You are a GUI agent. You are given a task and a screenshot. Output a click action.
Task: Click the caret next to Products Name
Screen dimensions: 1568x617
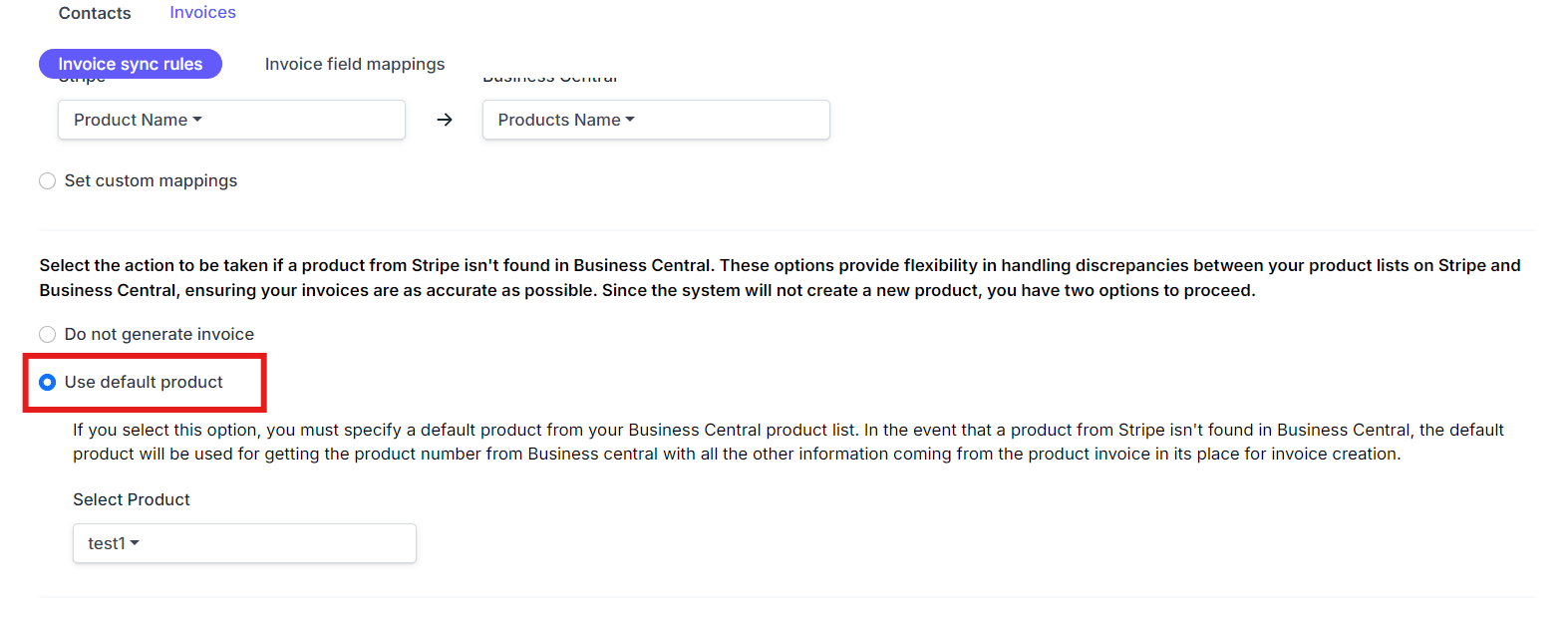tap(630, 120)
